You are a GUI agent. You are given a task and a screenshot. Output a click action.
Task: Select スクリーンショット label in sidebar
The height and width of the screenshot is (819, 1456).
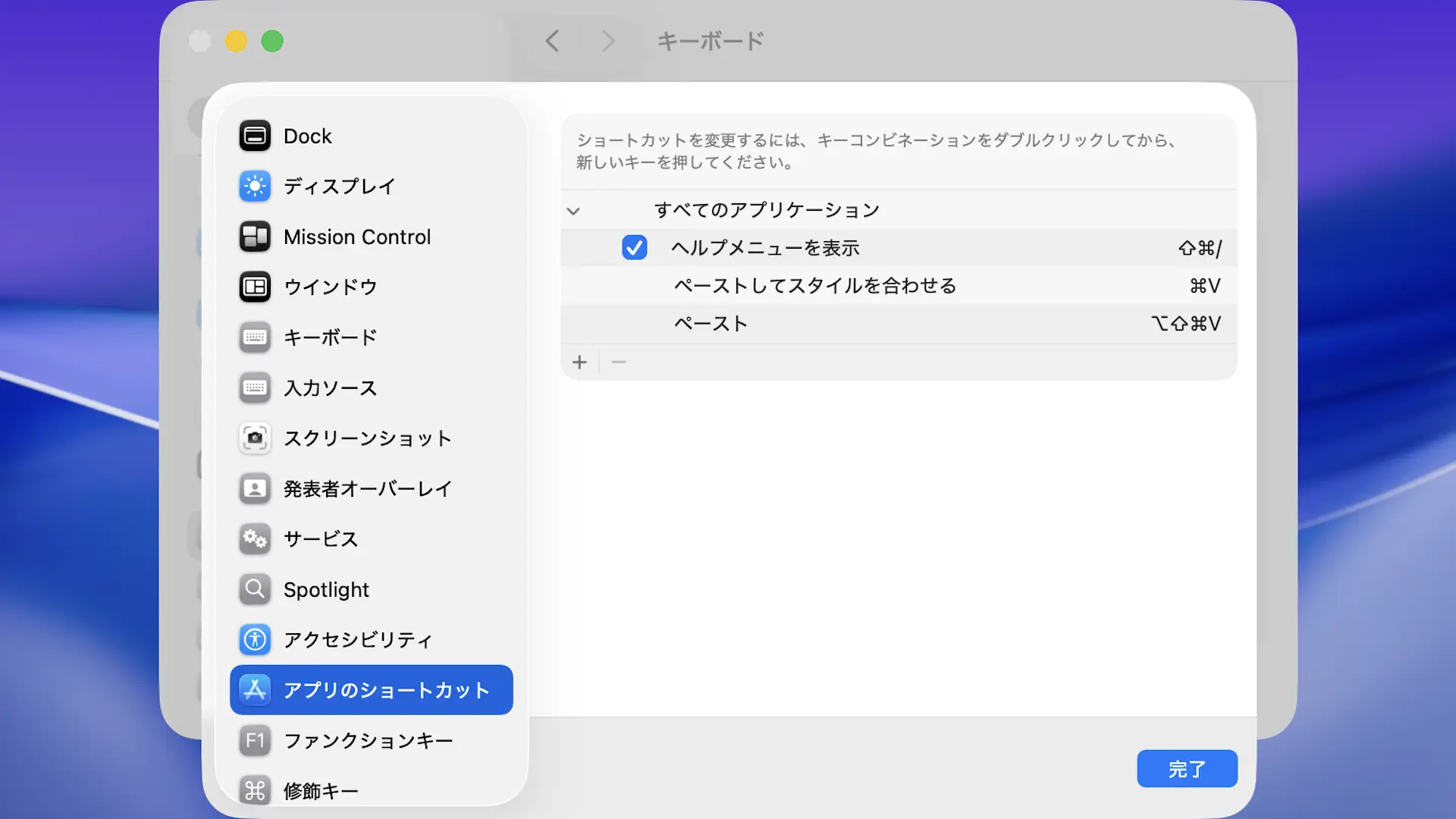point(368,438)
